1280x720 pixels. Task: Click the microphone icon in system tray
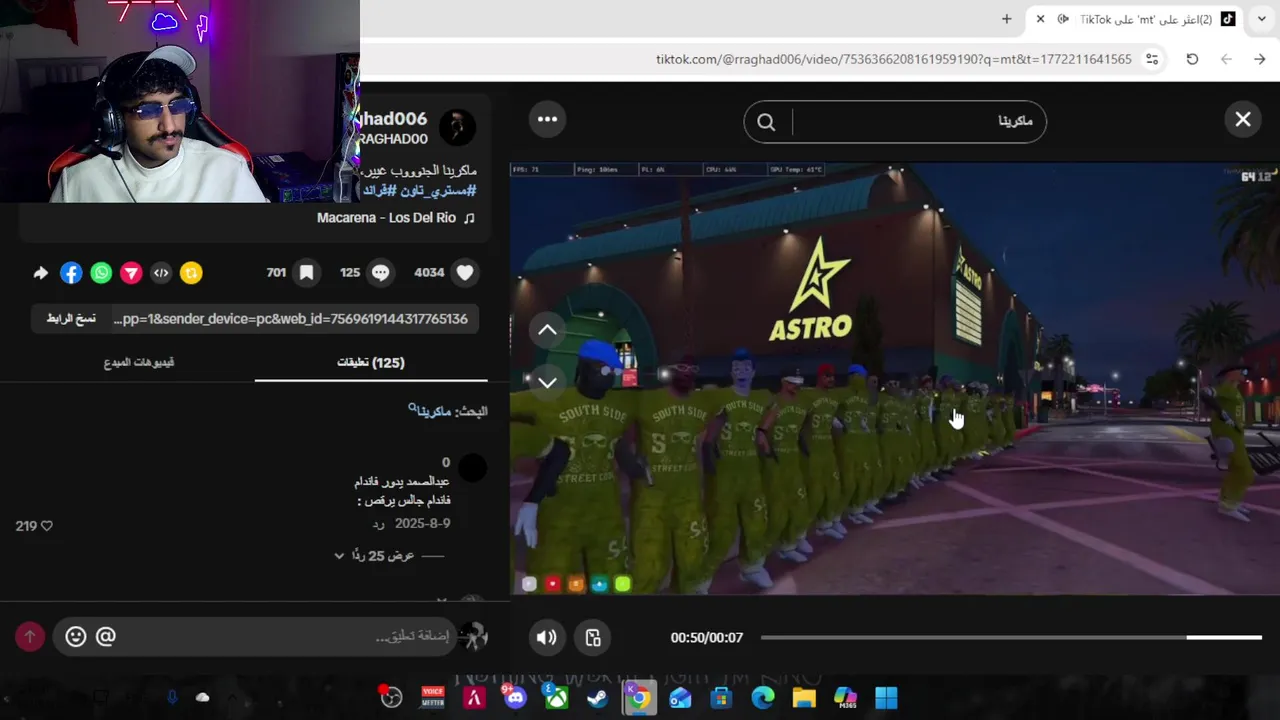click(172, 697)
